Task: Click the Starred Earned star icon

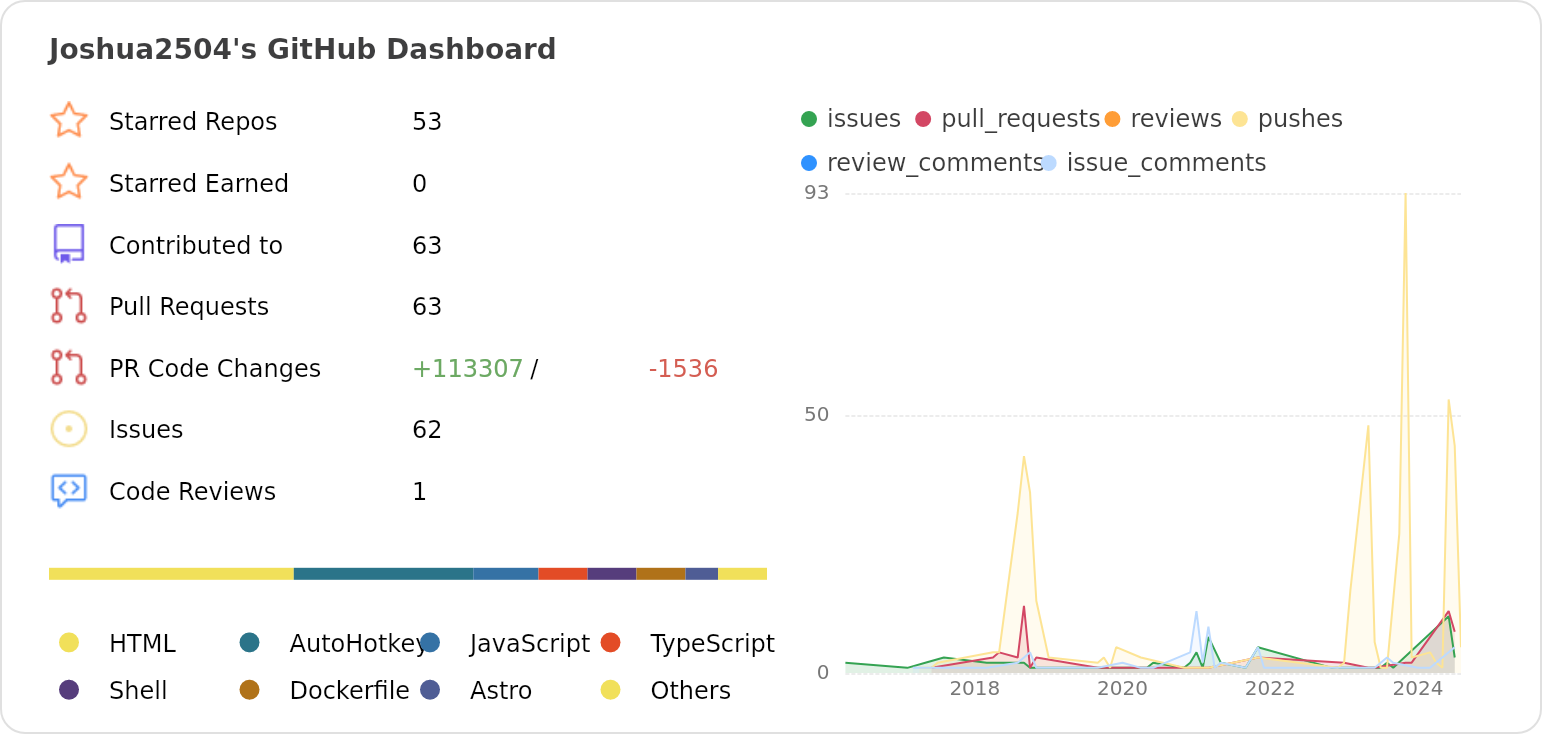Action: (69, 183)
